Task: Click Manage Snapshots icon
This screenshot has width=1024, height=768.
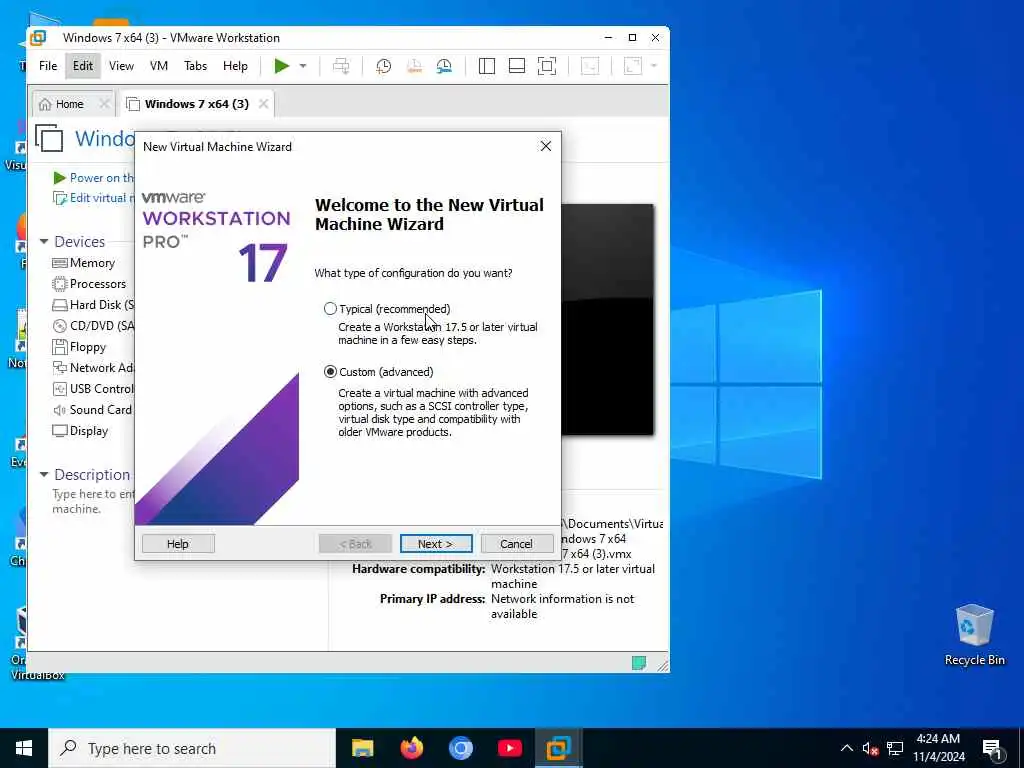Action: (444, 66)
